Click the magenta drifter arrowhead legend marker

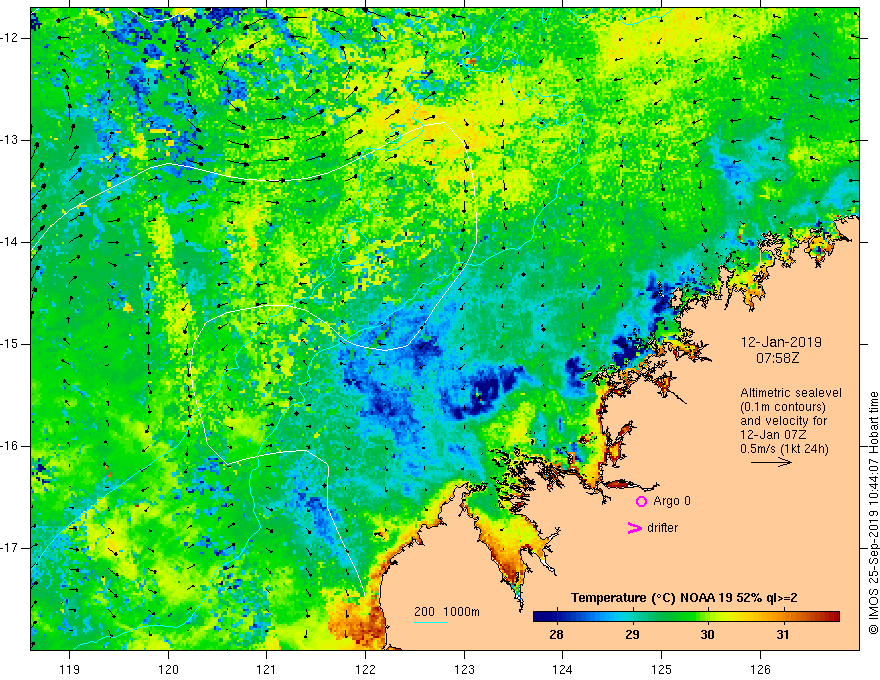tap(634, 528)
